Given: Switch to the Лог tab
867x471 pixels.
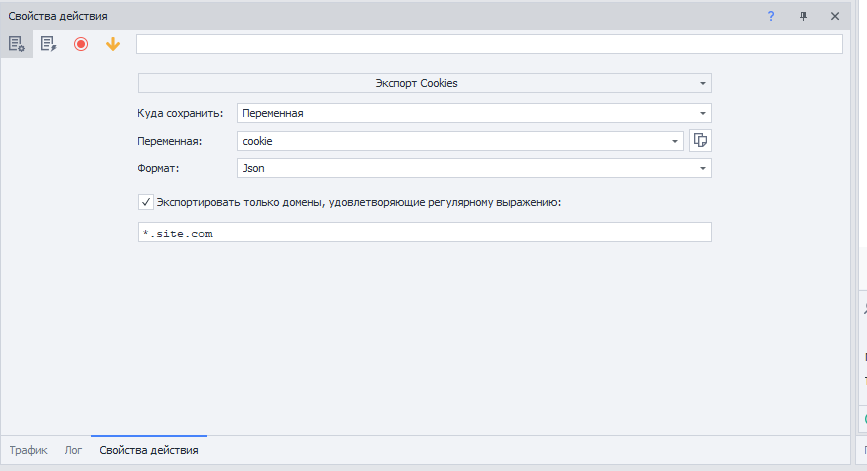Looking at the screenshot, I should point(73,451).
